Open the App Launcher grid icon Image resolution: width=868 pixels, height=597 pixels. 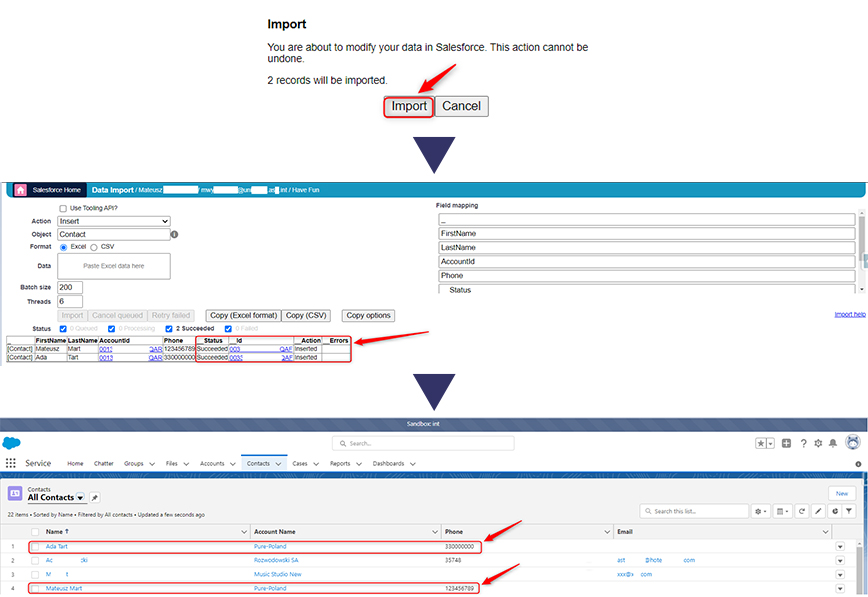point(11,463)
